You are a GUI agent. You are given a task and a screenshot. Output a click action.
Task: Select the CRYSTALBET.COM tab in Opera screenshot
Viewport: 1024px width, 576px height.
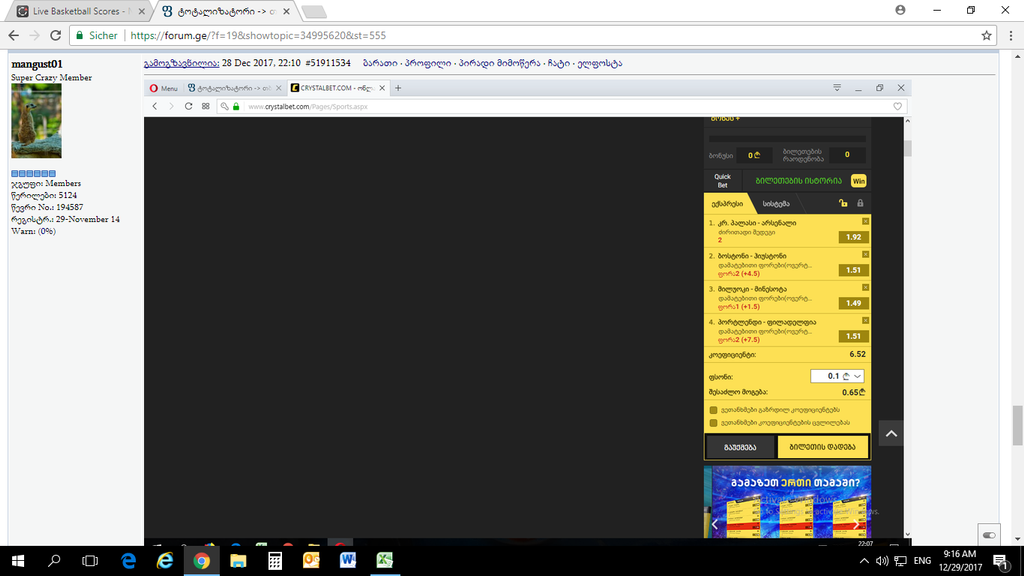(338, 88)
